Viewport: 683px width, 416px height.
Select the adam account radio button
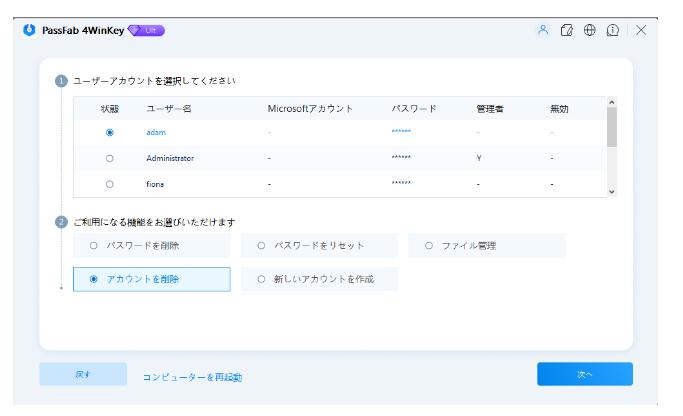coord(109,132)
